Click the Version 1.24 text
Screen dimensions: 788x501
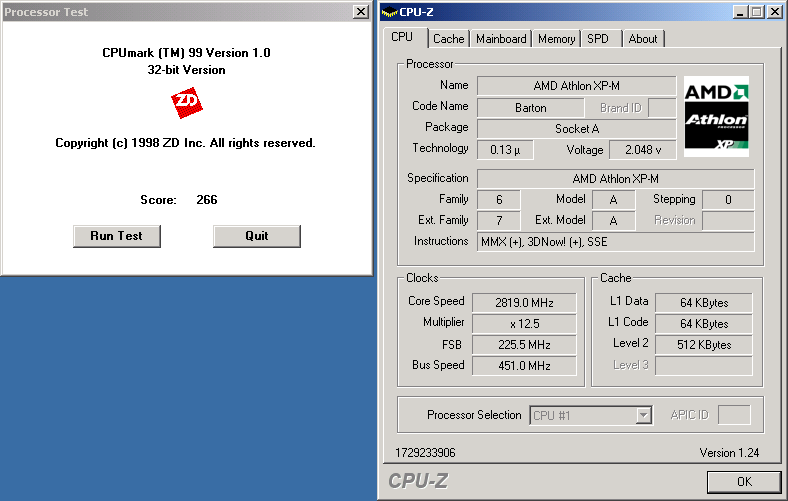pyautogui.click(x=729, y=453)
